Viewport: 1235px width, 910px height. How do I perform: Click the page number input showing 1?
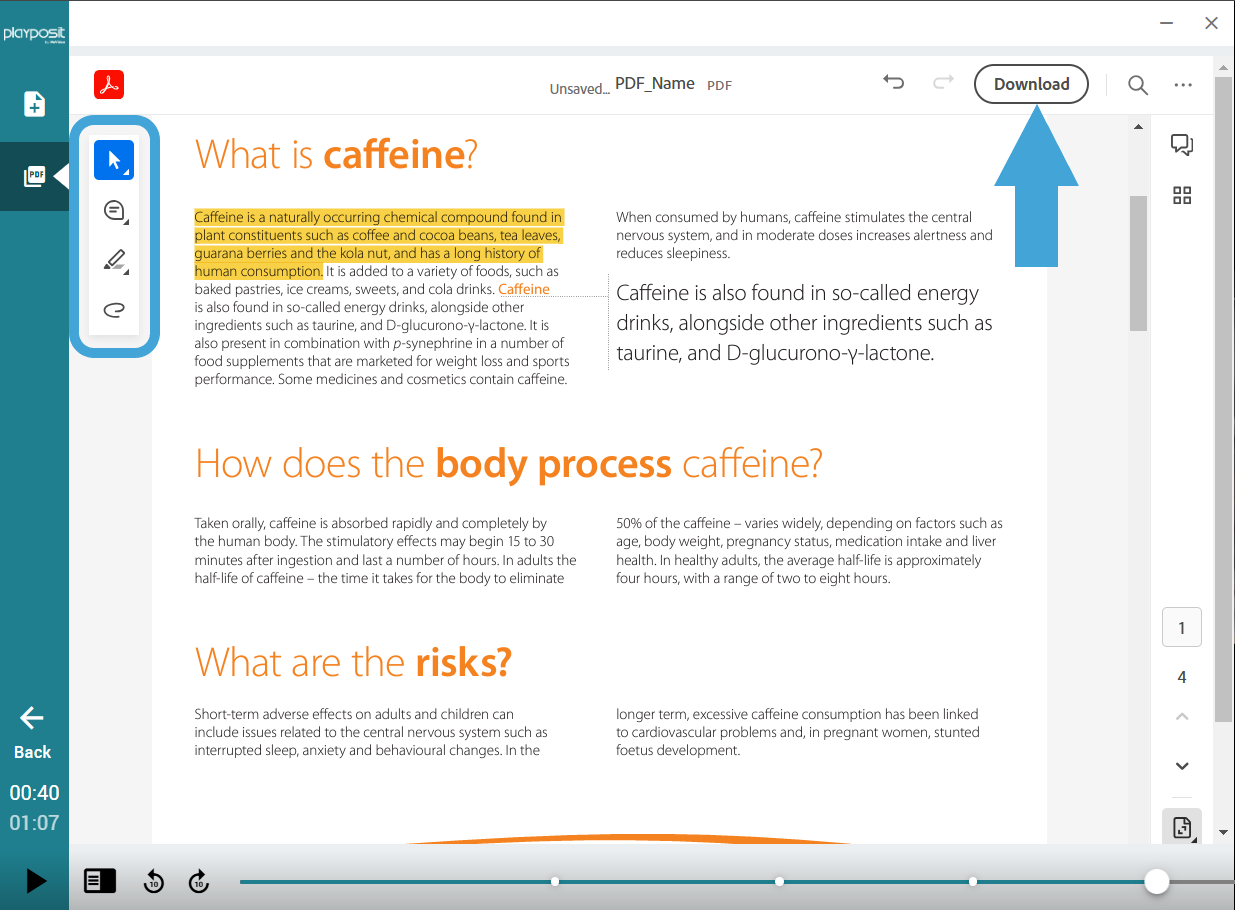[1181, 627]
